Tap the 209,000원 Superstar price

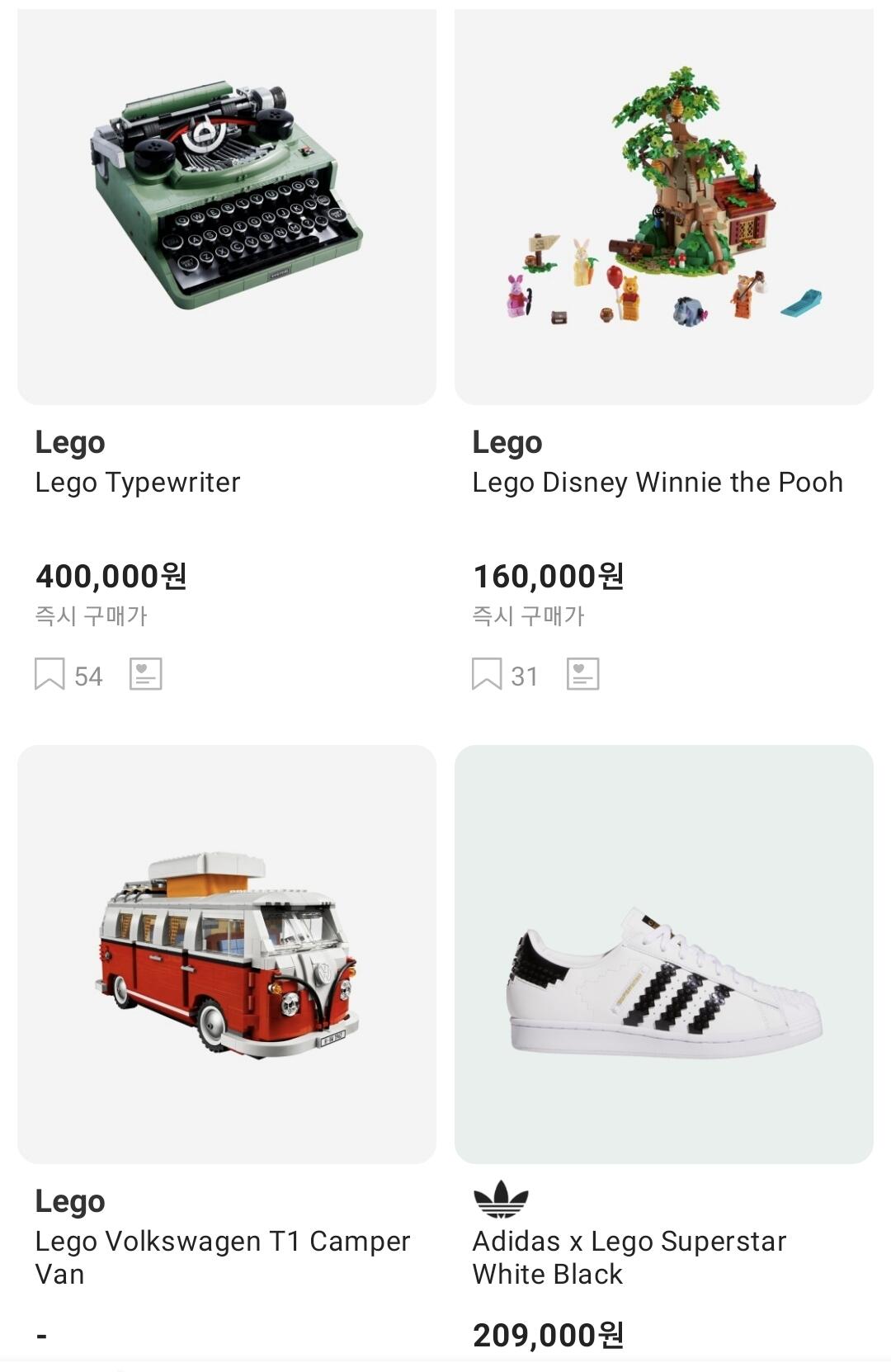pyautogui.click(x=549, y=1335)
